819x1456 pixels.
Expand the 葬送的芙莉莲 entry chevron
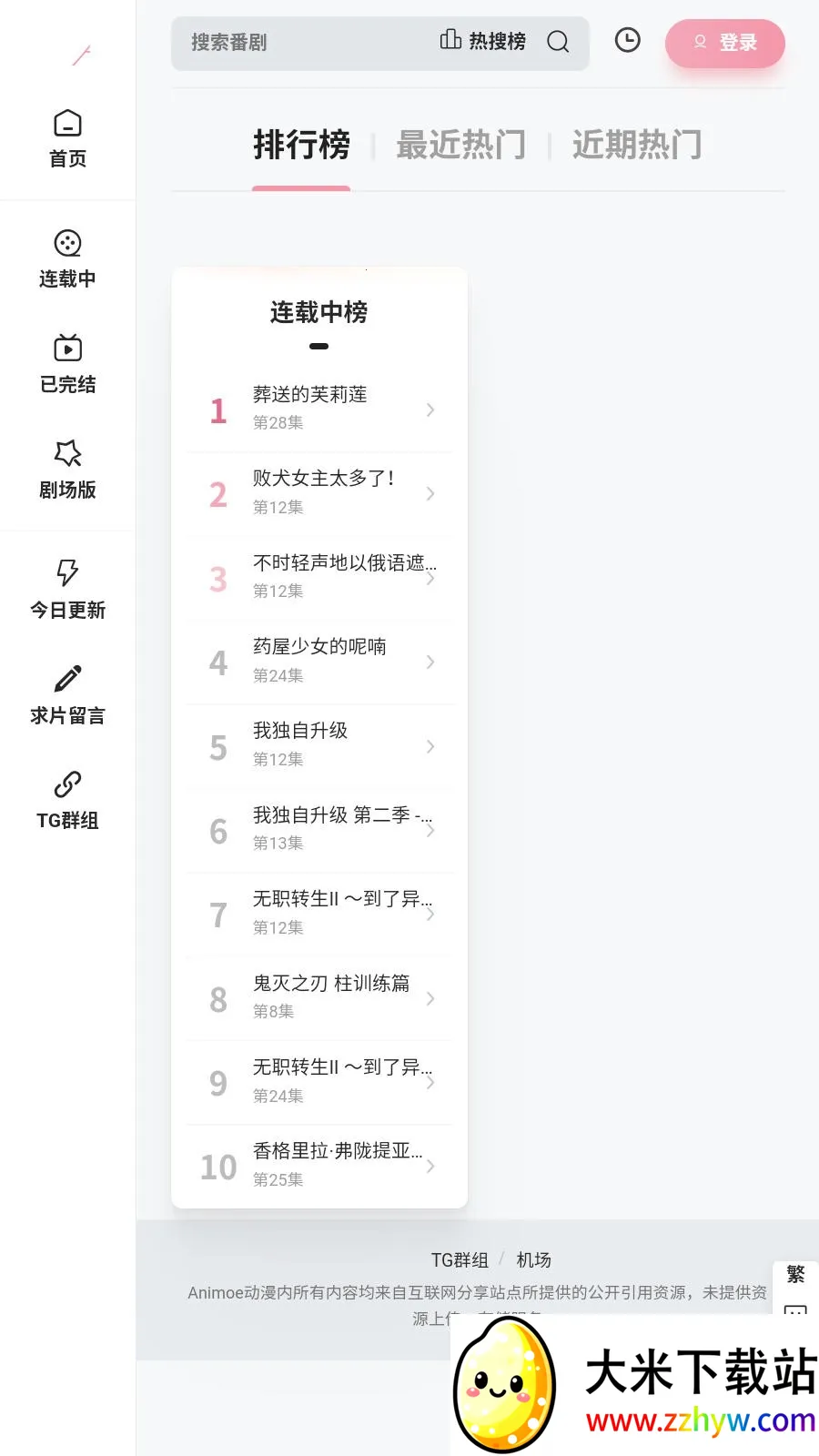430,410
